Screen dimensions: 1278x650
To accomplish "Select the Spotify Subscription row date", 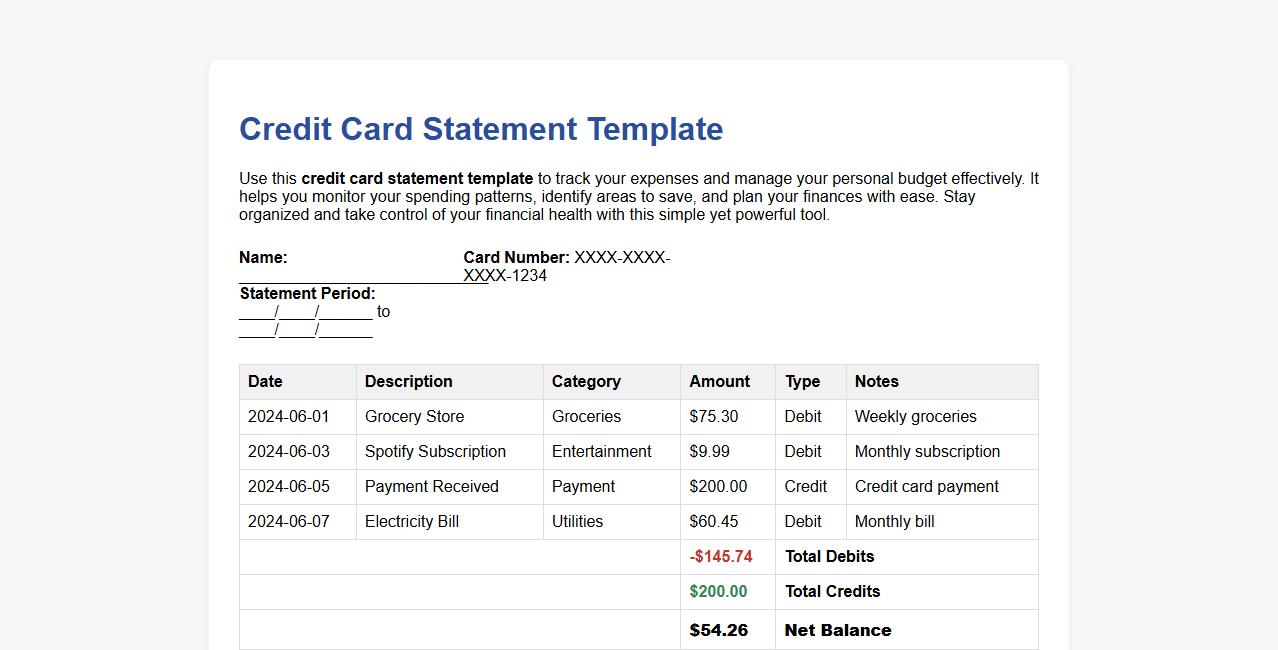I will coord(289,451).
